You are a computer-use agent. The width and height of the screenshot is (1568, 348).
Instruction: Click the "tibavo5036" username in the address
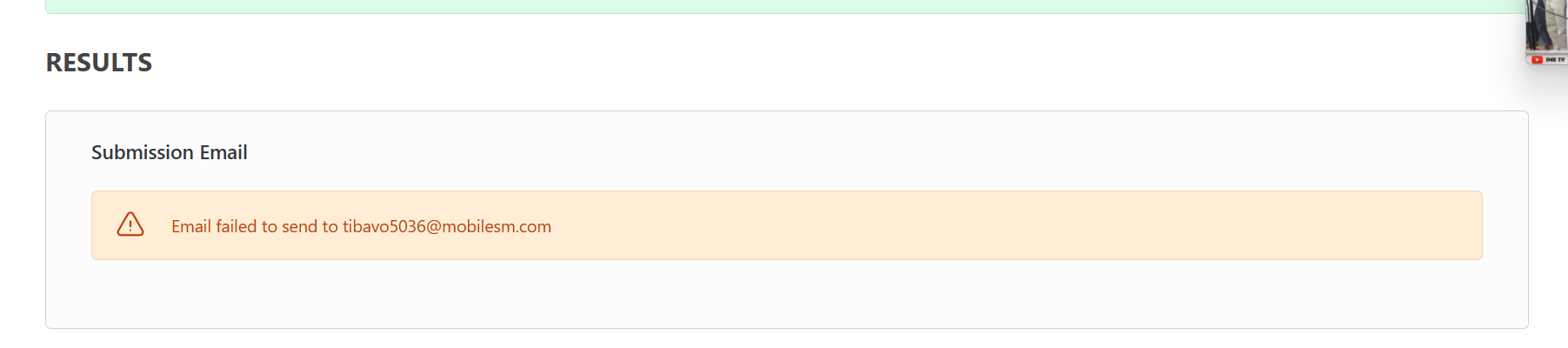(384, 226)
